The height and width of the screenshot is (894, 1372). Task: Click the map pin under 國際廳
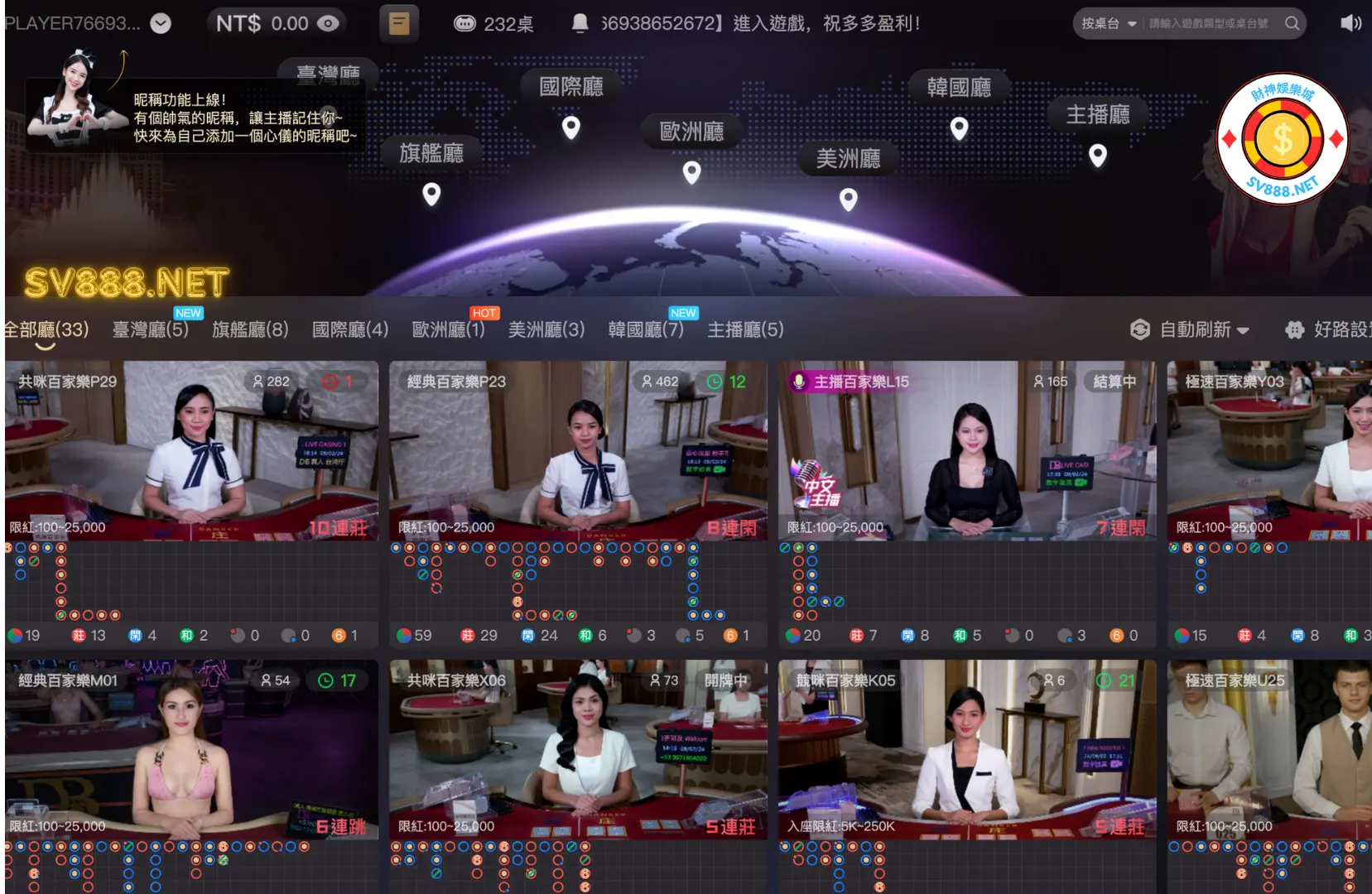(571, 127)
